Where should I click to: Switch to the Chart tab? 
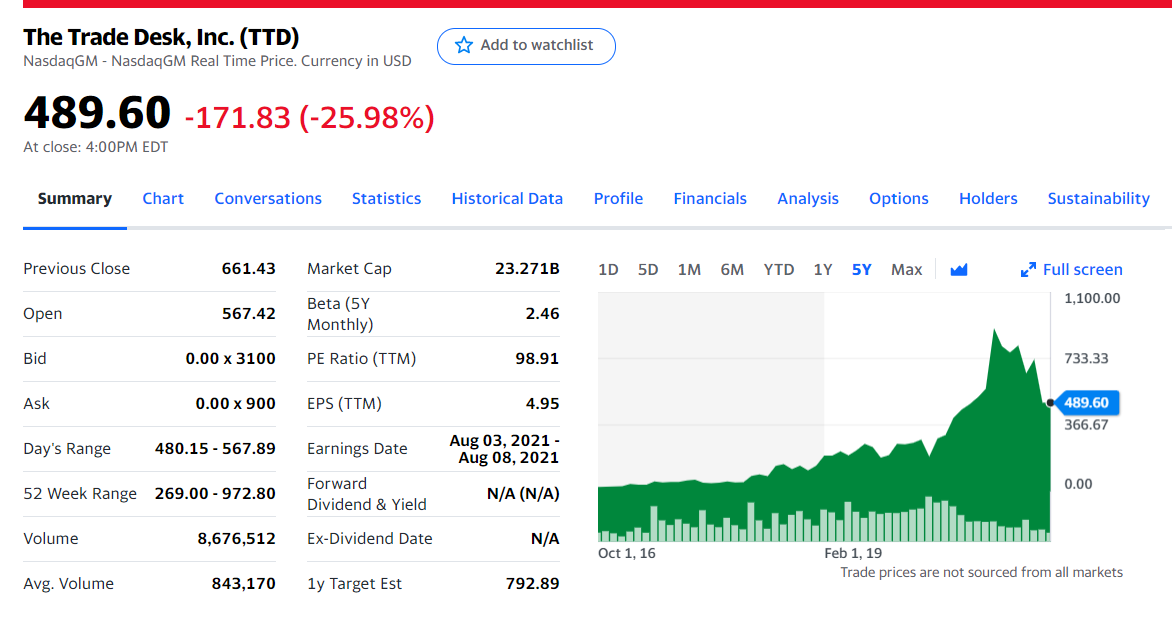[163, 199]
